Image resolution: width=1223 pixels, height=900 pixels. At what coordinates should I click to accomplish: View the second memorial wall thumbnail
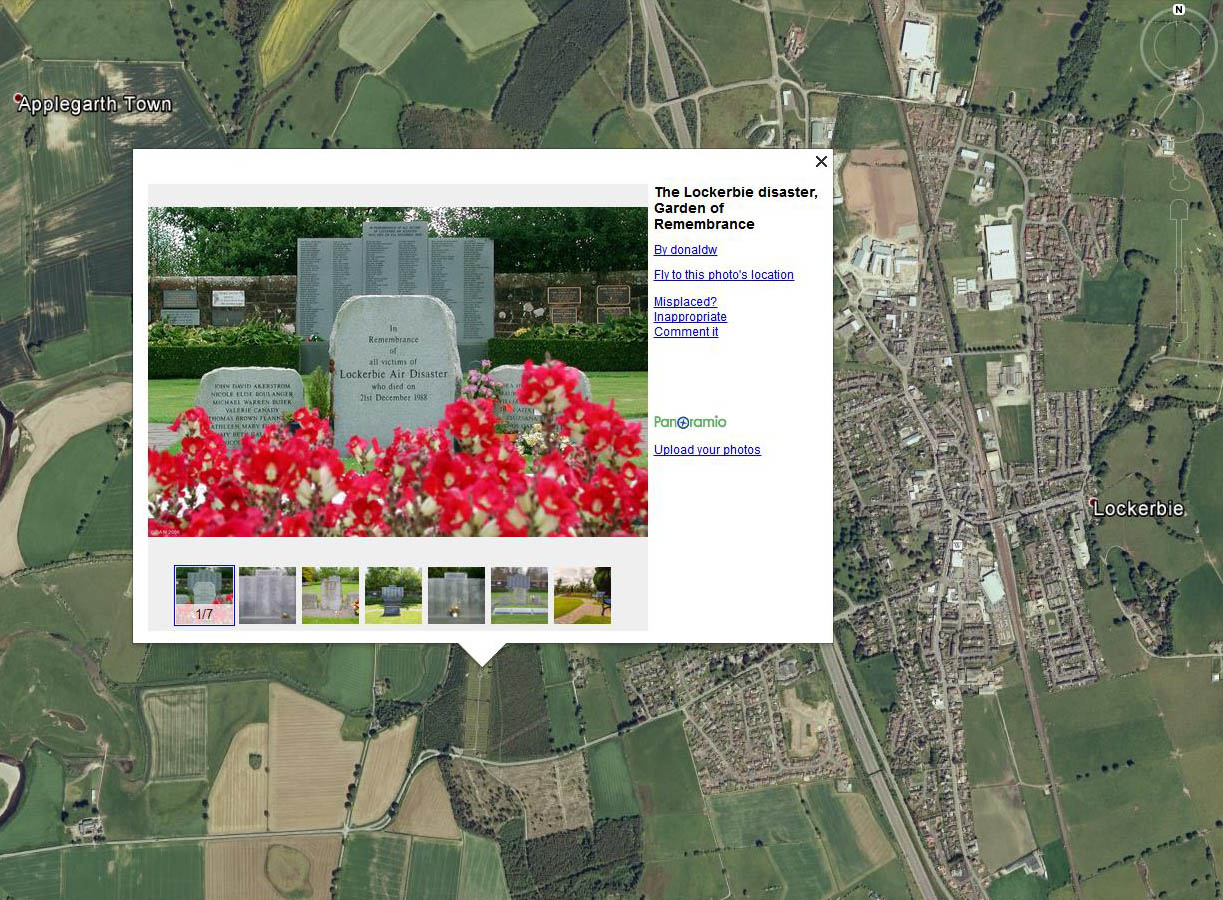(267, 596)
